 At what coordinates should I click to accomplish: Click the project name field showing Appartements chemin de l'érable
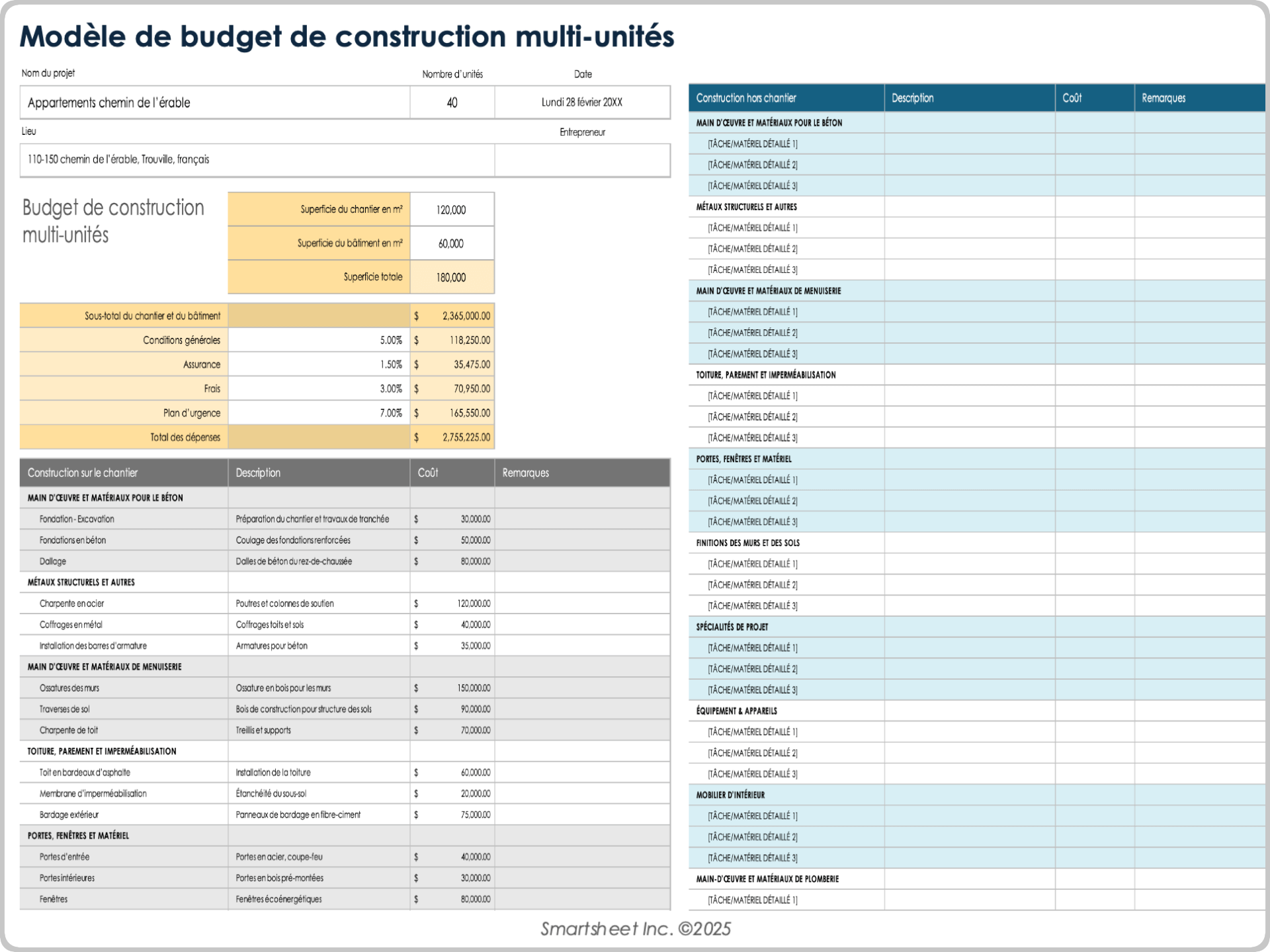point(215,102)
